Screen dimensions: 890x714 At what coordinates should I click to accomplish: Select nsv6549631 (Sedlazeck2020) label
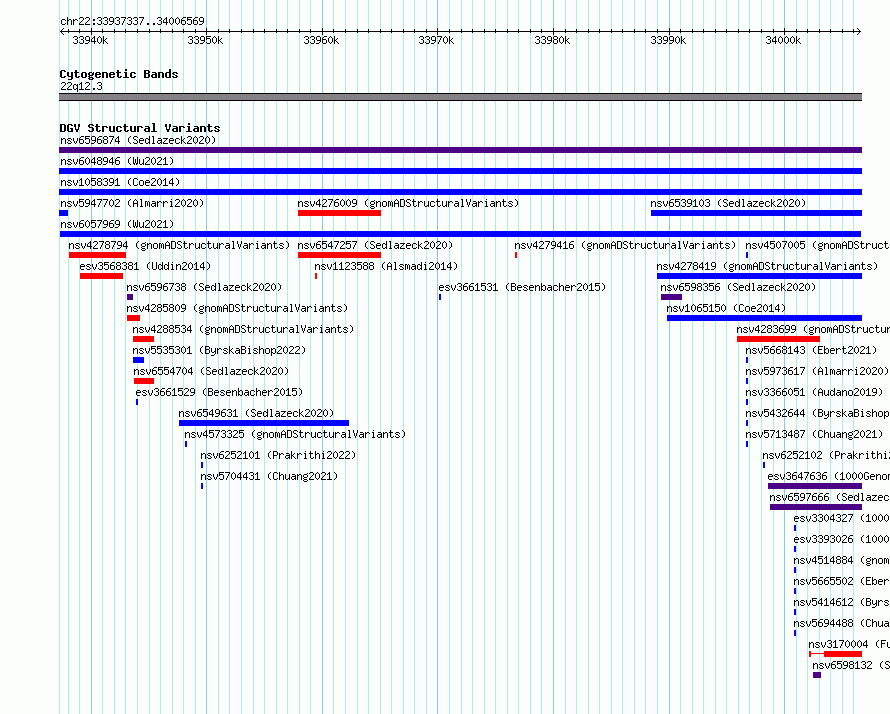257,413
